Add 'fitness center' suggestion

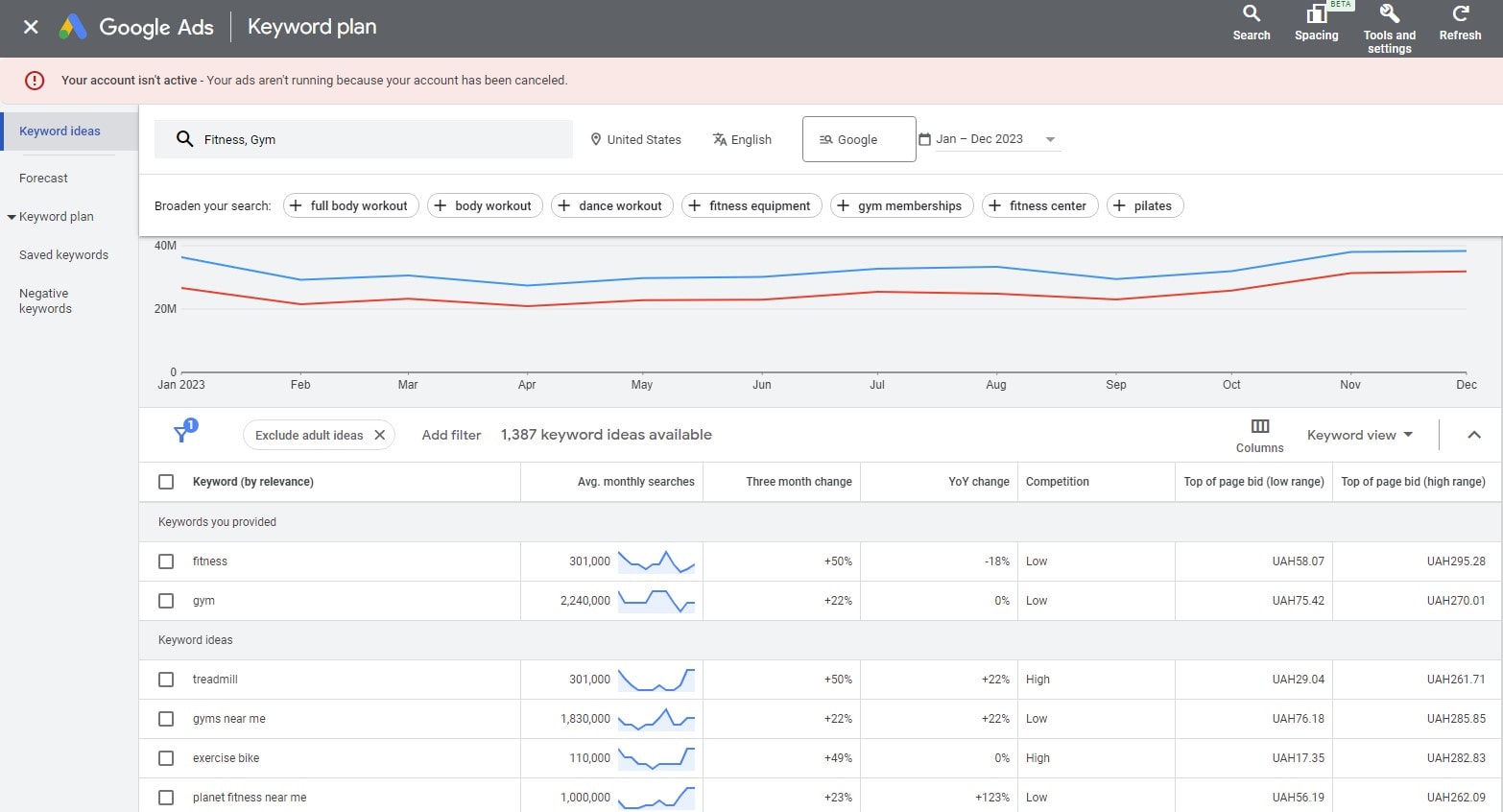1039,205
